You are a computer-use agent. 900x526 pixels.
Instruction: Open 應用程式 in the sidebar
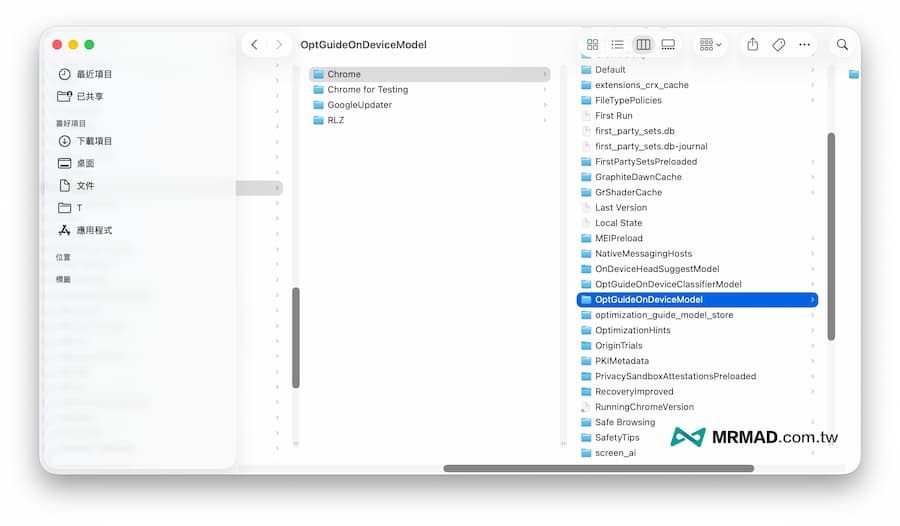point(85,230)
